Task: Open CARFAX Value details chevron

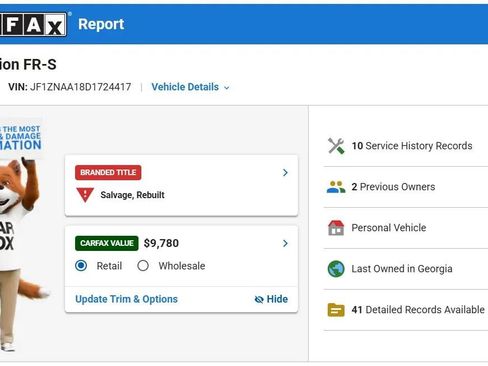Action: (x=285, y=243)
